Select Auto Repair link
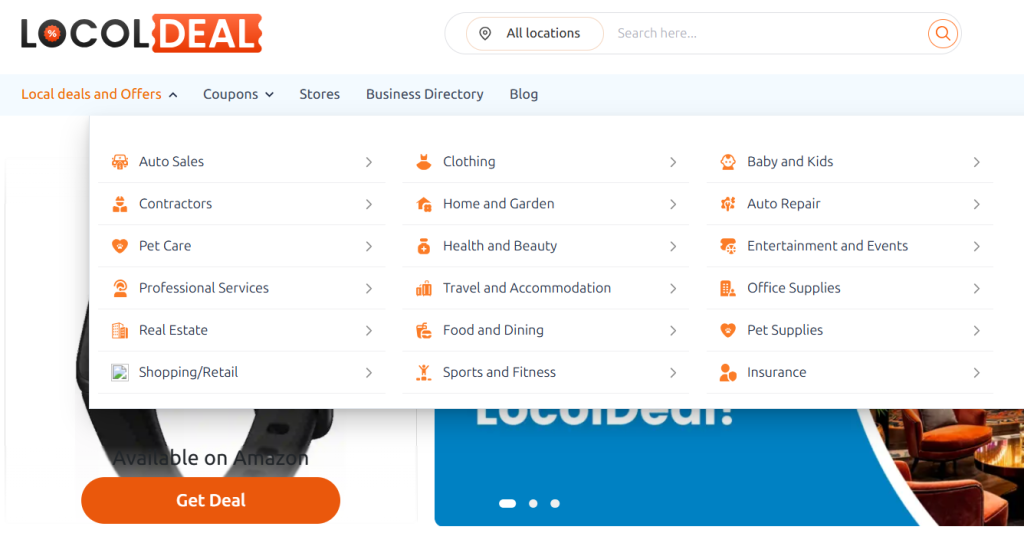The height and width of the screenshot is (556, 1024). 784,204
